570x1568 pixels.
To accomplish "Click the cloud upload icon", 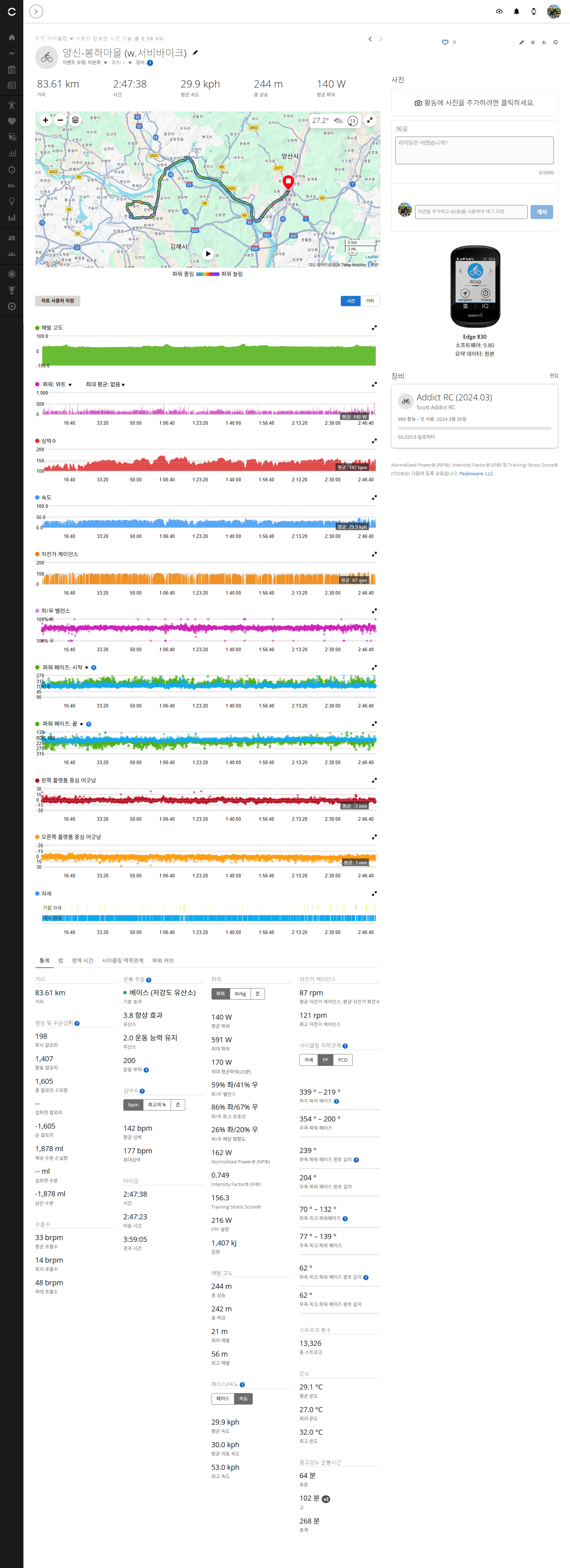I will click(499, 11).
